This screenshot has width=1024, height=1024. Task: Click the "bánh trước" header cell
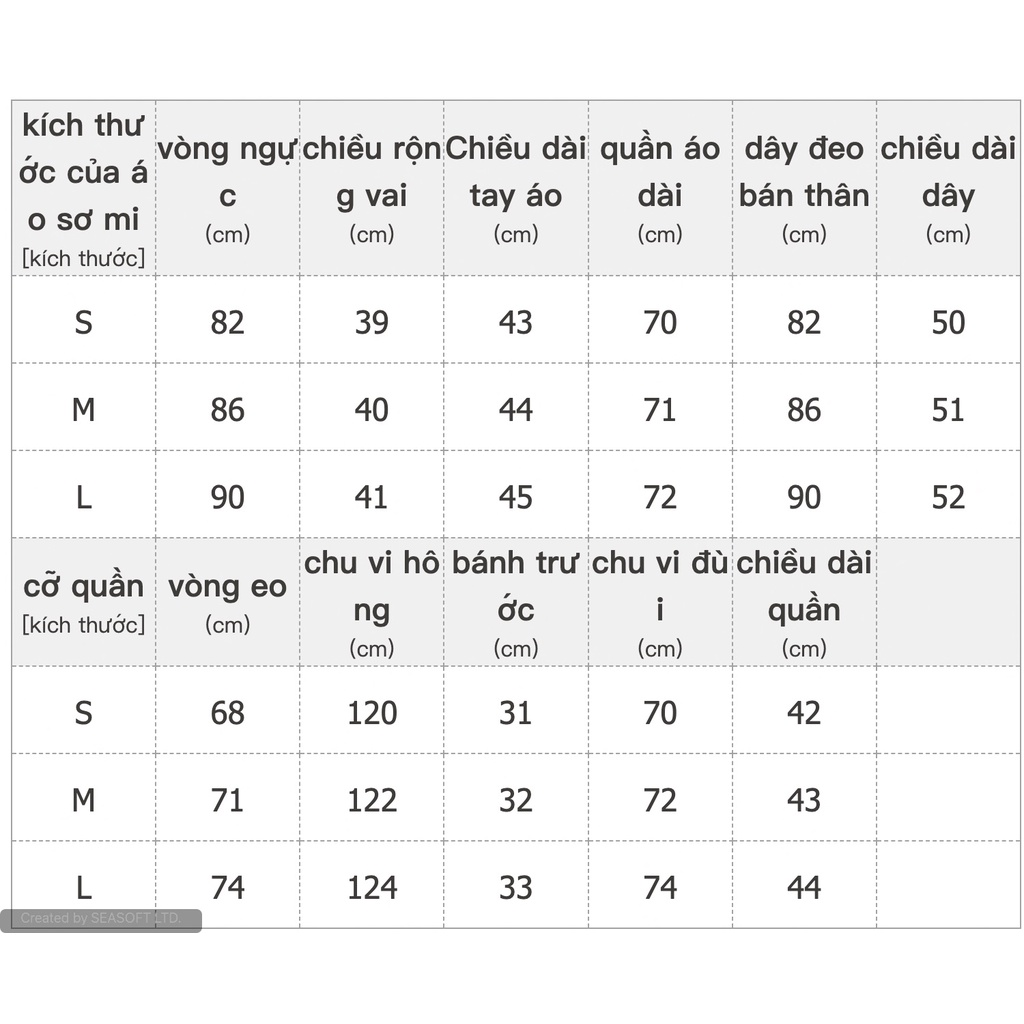[516, 602]
